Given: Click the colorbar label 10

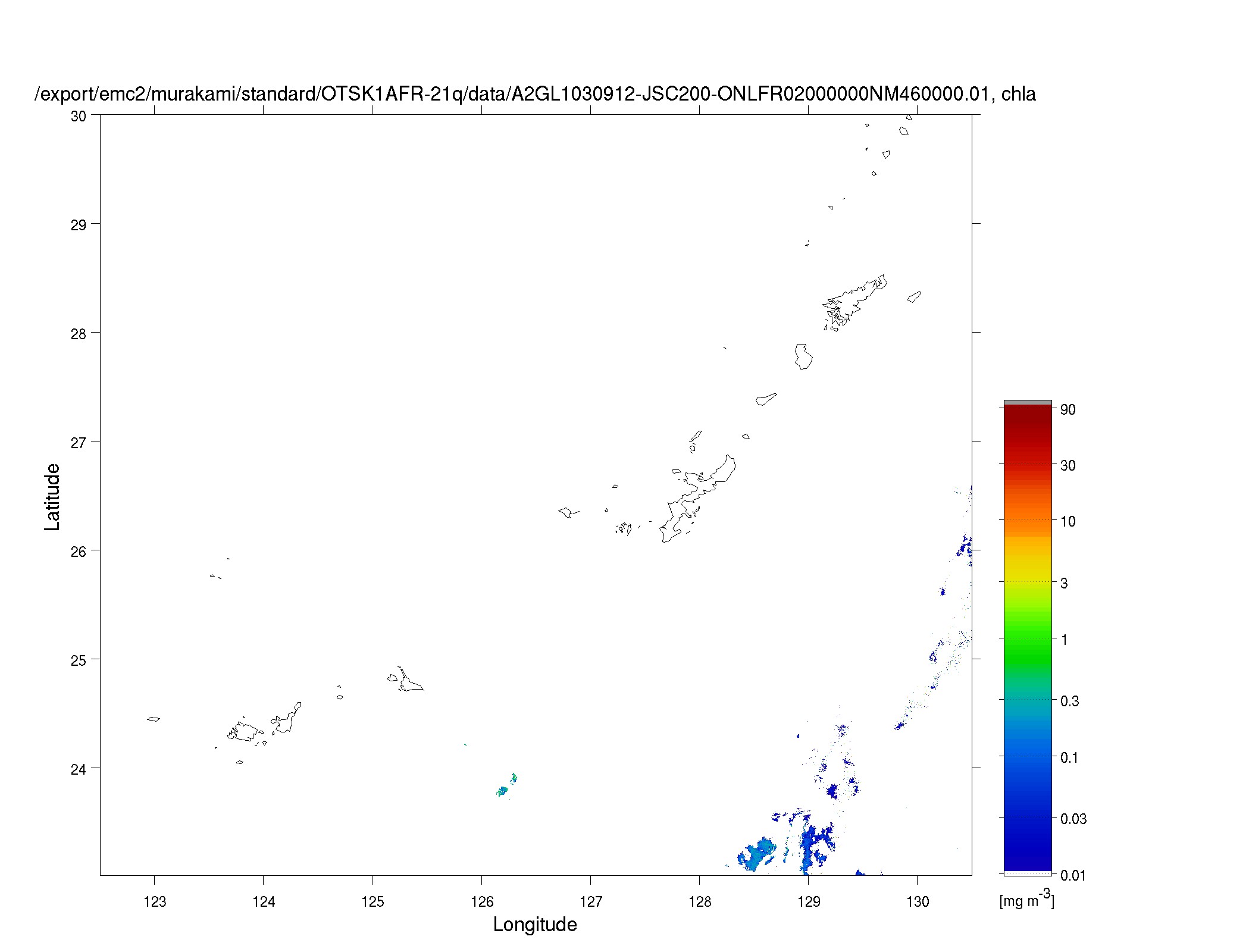Looking at the screenshot, I should (x=1068, y=522).
